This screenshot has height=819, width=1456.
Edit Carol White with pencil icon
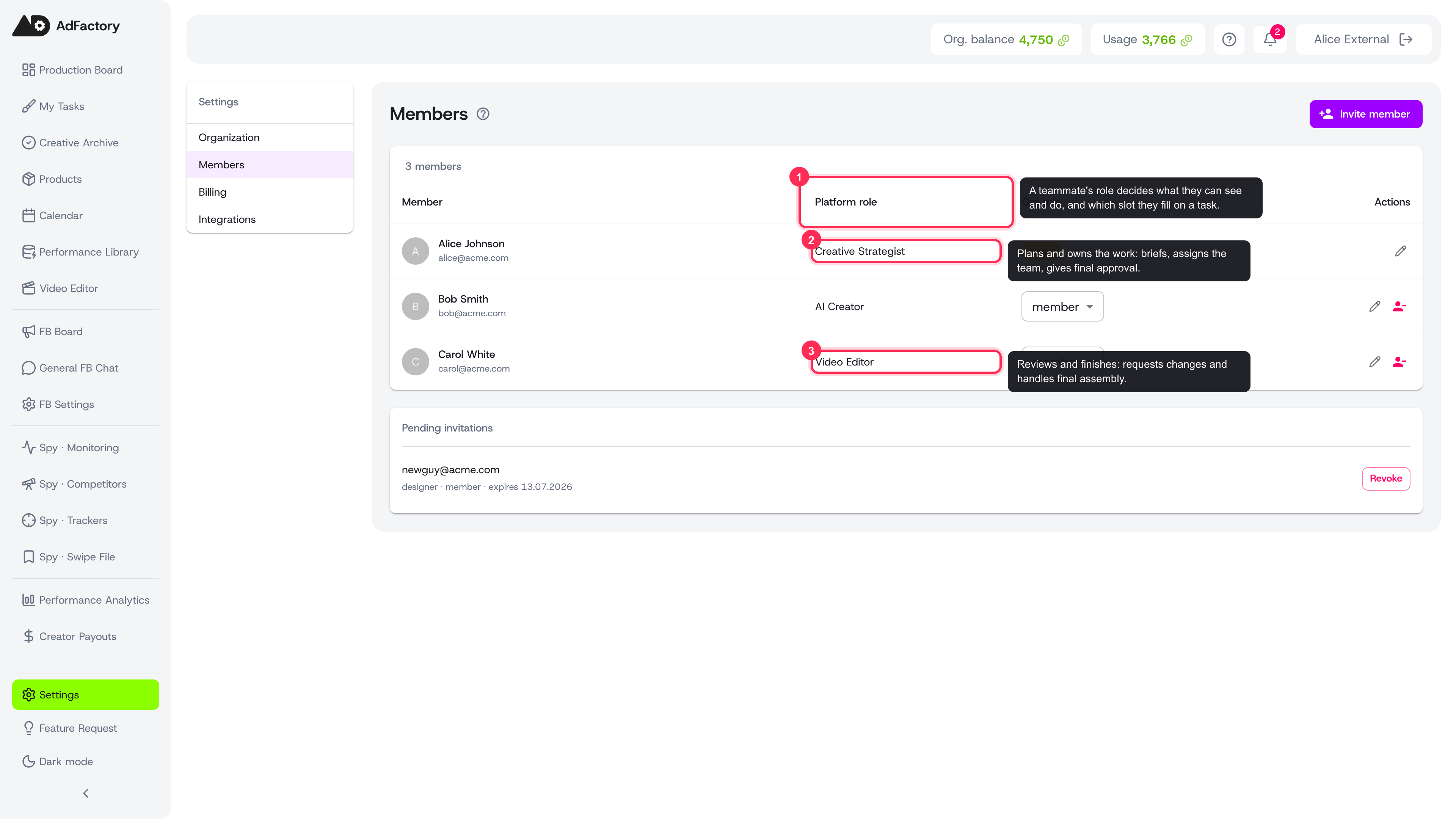[1374, 362]
